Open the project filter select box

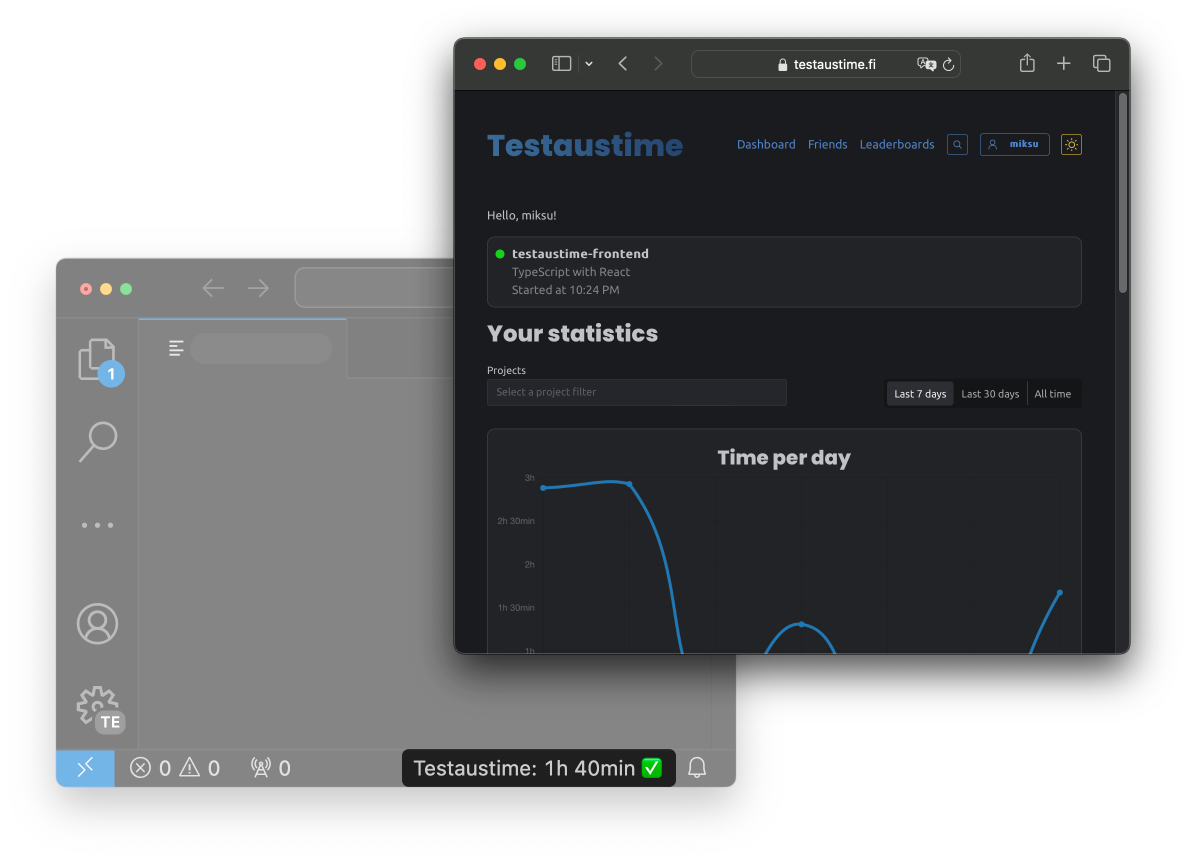tap(637, 392)
